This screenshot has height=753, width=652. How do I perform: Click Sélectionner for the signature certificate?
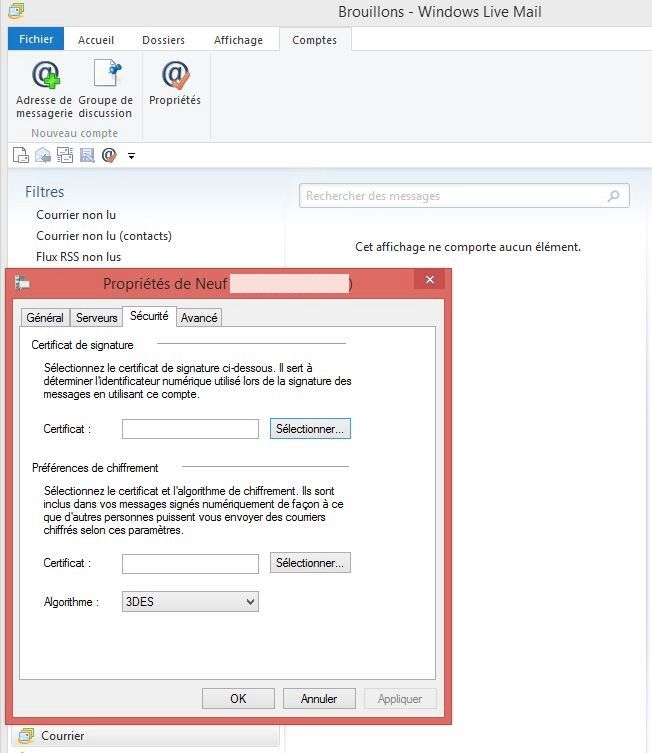point(310,428)
